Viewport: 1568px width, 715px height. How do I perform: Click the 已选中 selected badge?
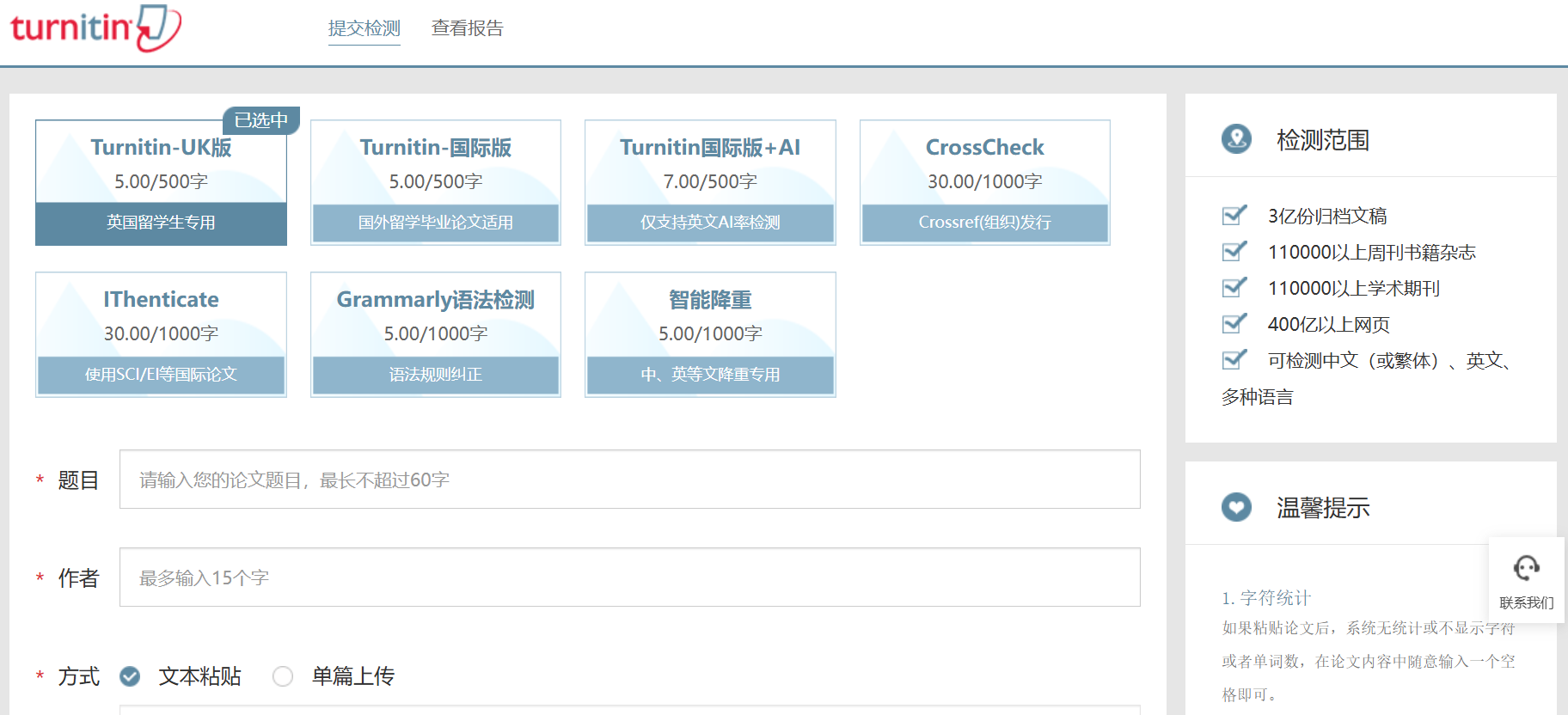tap(261, 120)
